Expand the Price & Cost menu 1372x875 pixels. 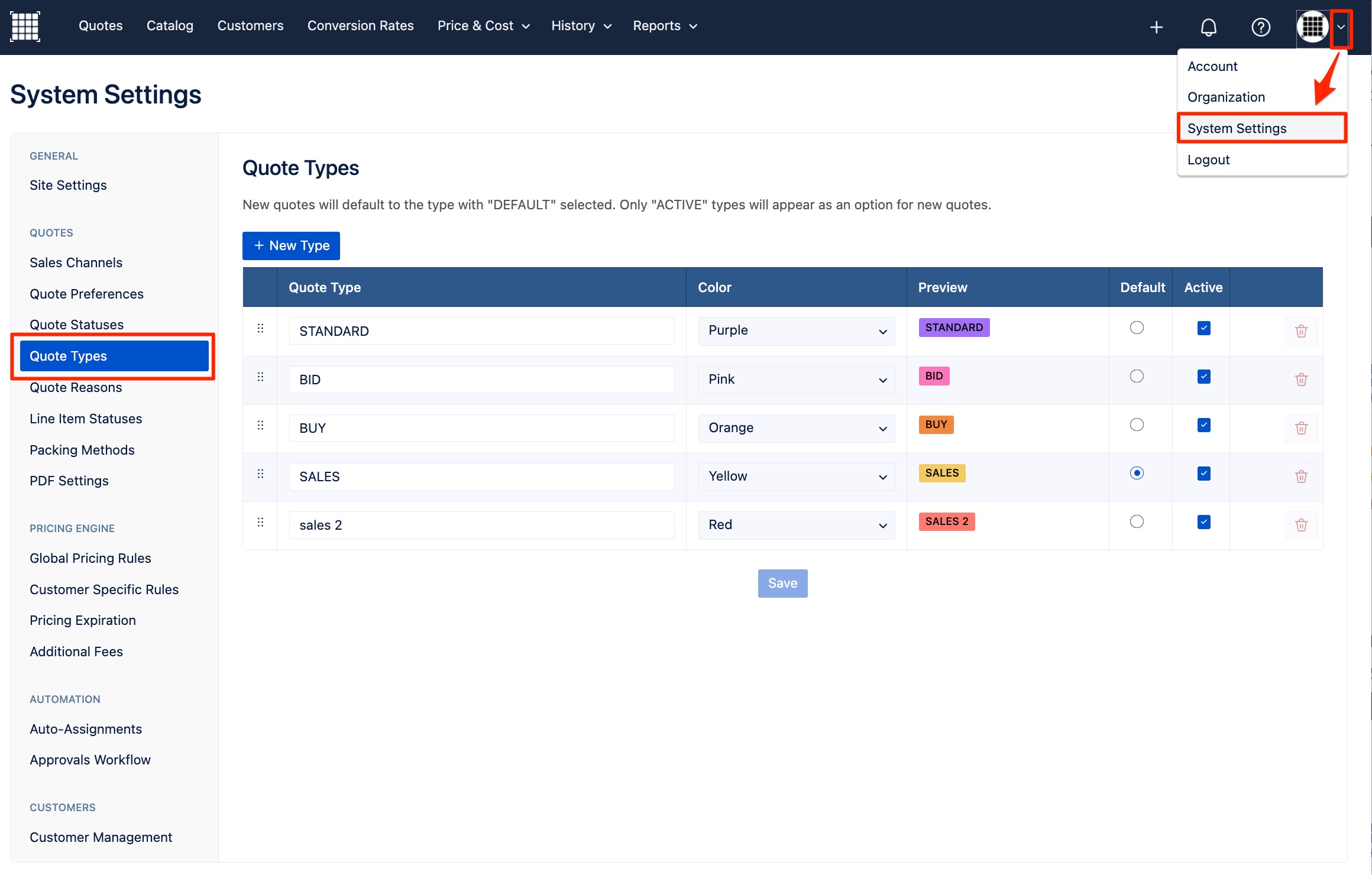tap(483, 26)
